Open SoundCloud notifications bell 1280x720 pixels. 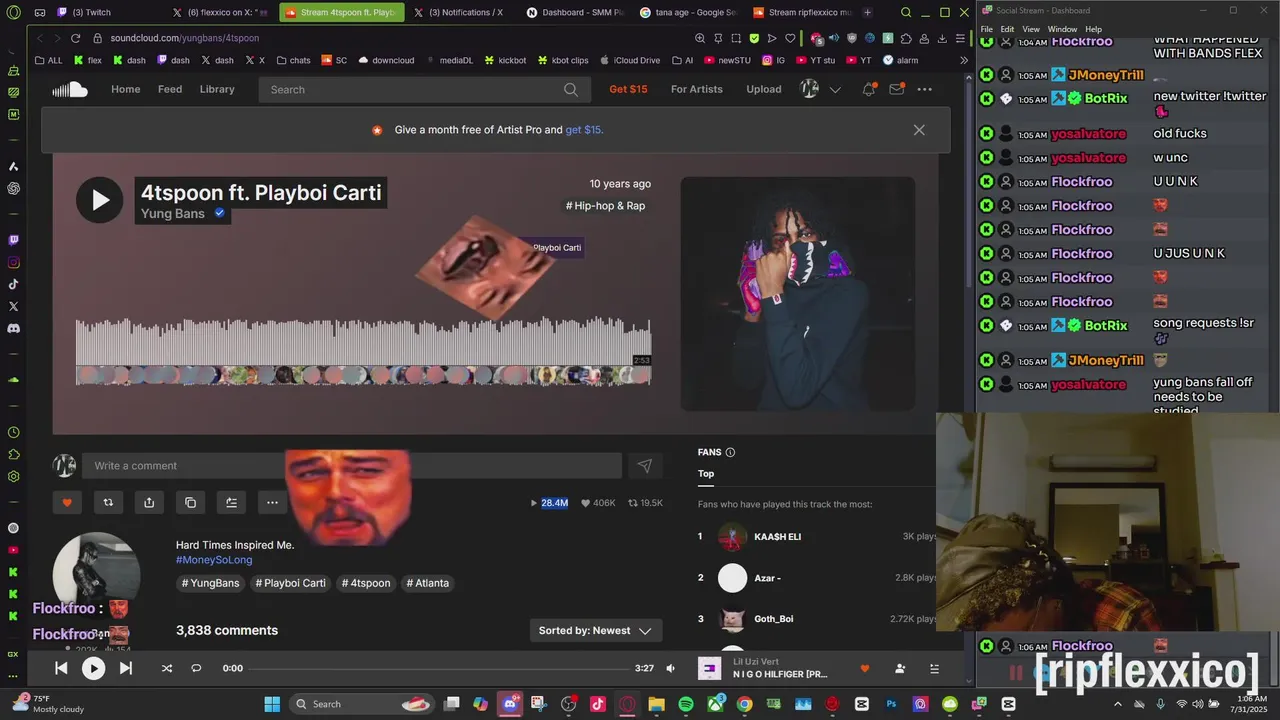pyautogui.click(x=869, y=89)
